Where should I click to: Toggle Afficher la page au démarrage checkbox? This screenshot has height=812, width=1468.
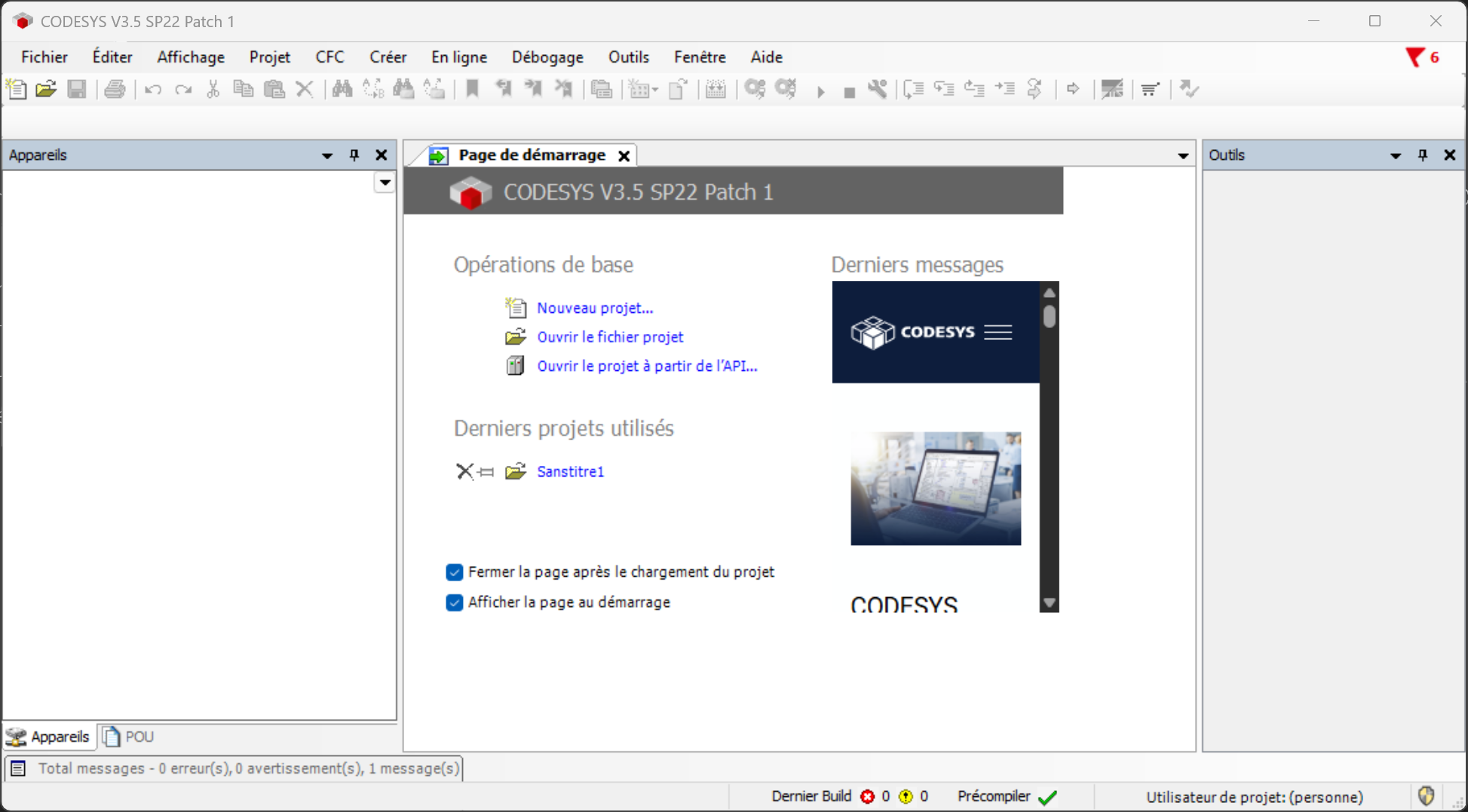tap(454, 602)
